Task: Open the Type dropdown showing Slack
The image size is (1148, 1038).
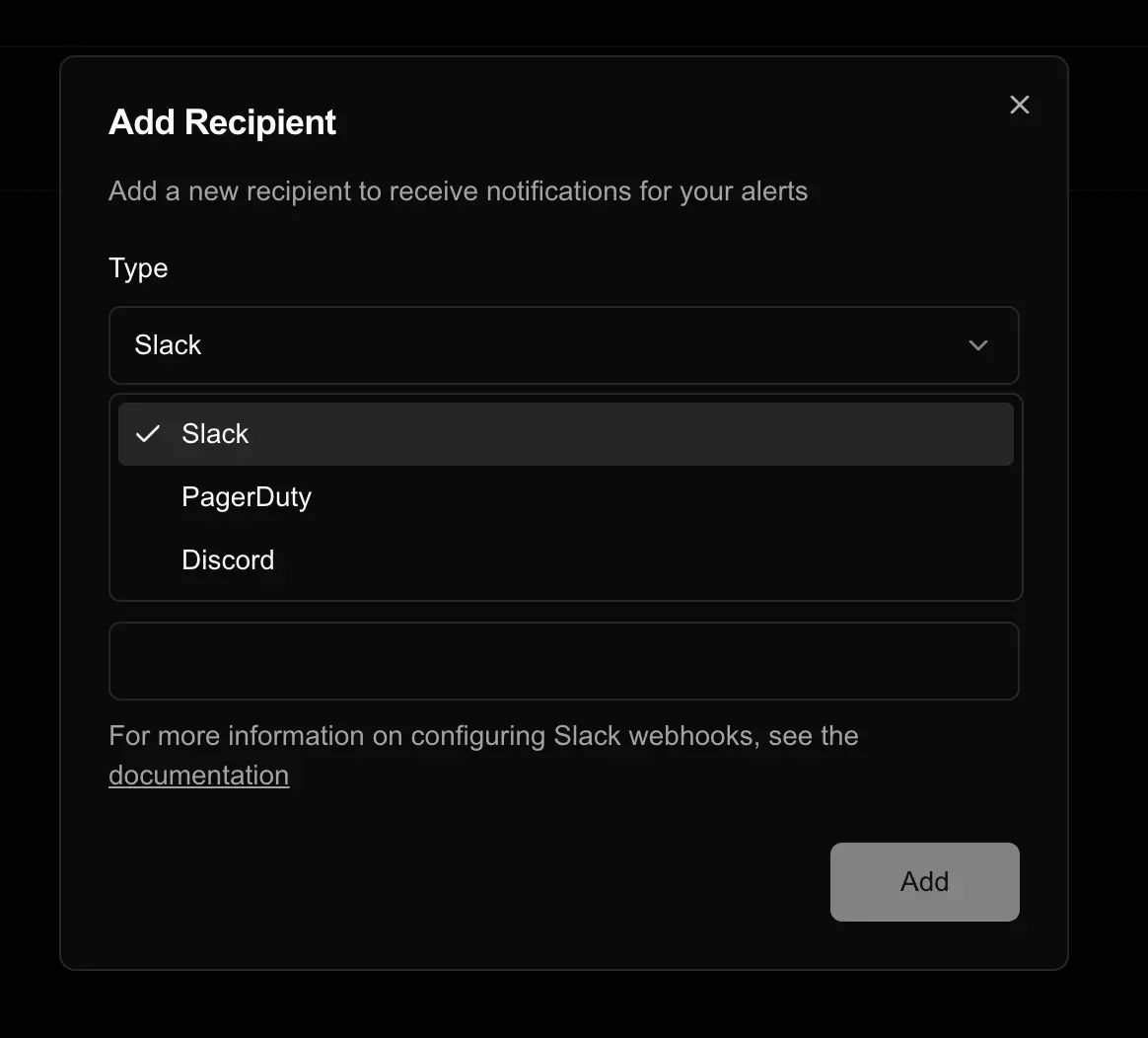Action: (564, 345)
